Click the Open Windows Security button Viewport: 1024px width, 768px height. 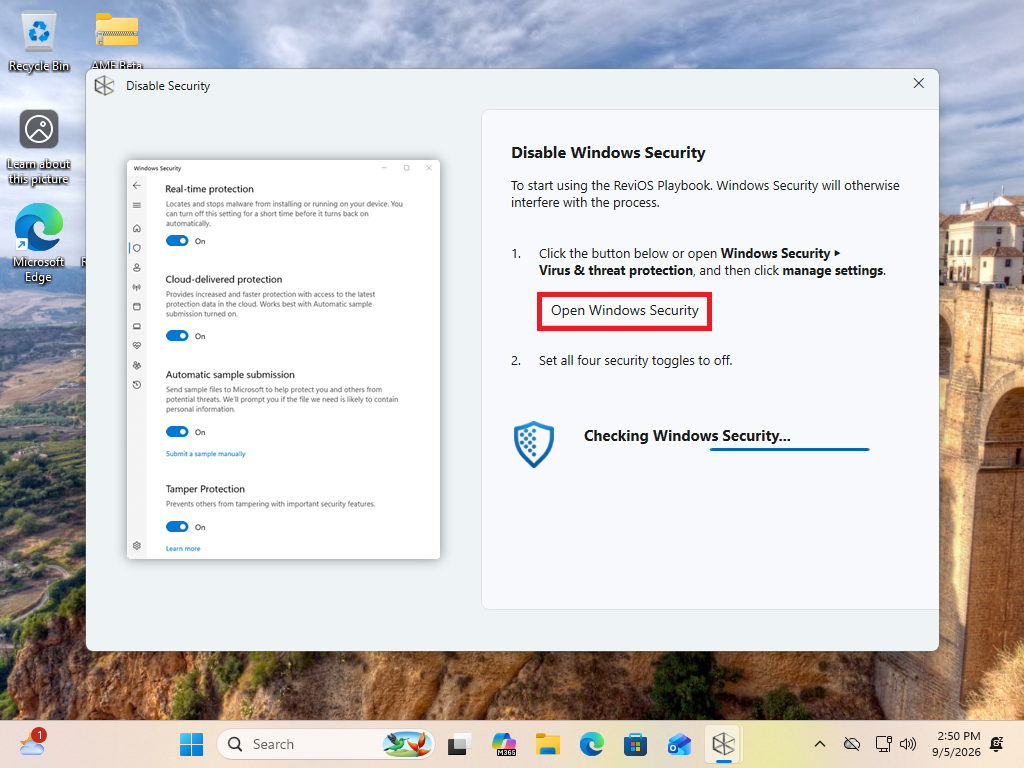pos(624,311)
